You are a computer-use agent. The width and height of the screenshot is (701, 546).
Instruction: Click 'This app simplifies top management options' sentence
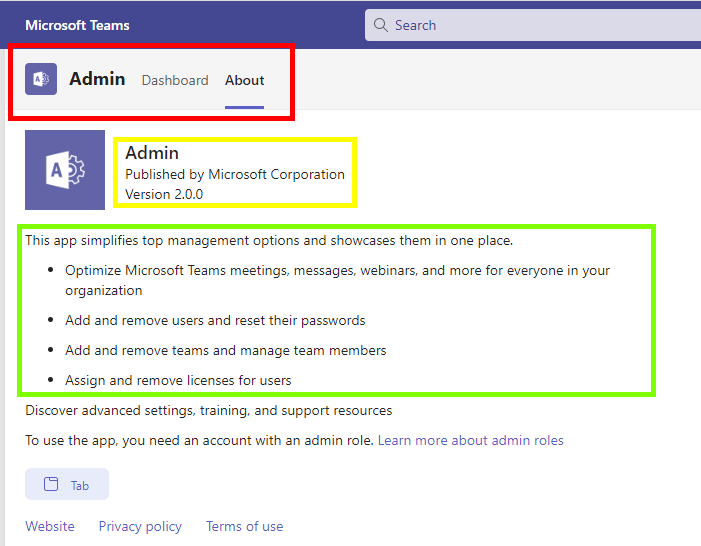pos(269,241)
